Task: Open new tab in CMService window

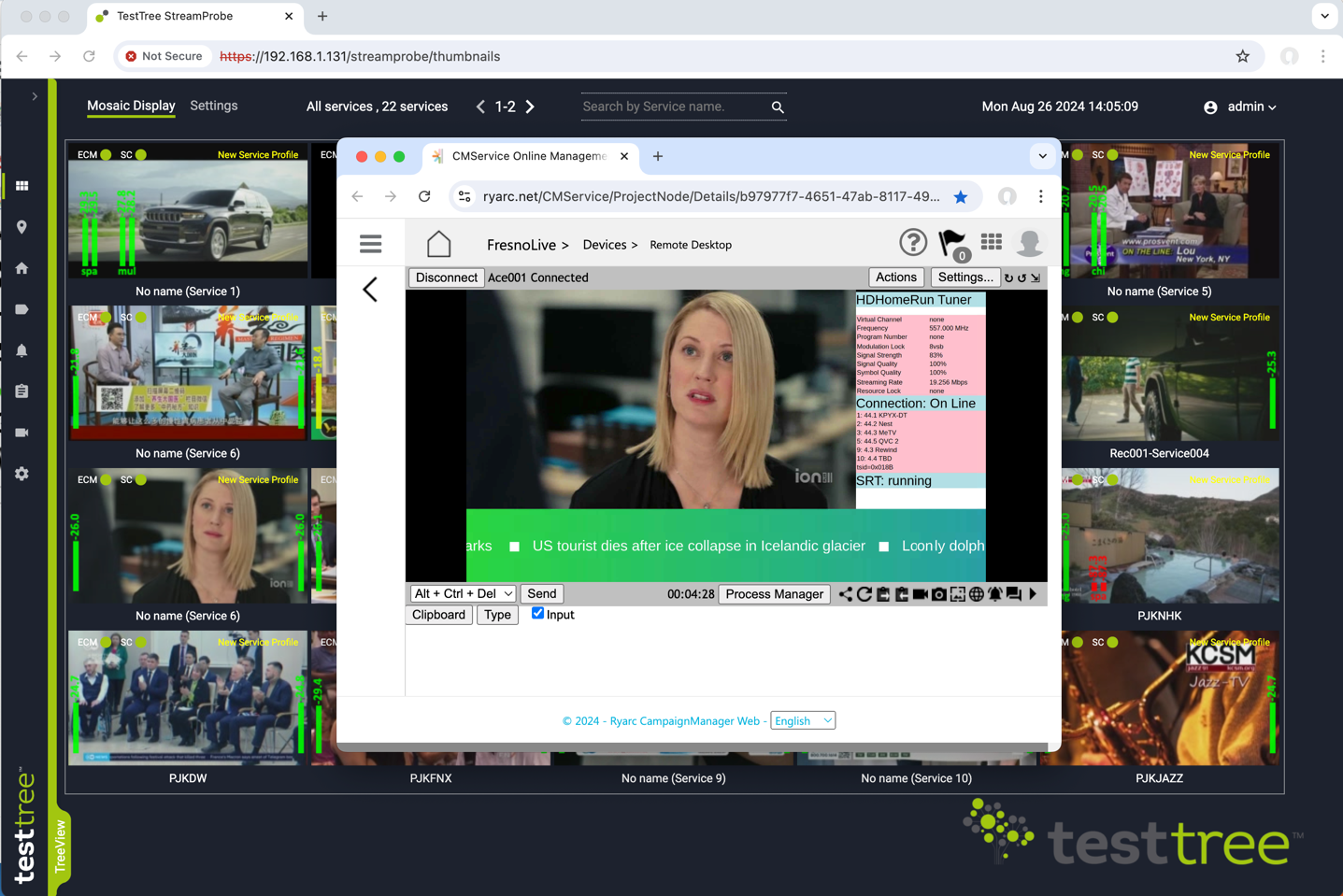Action: 658,156
